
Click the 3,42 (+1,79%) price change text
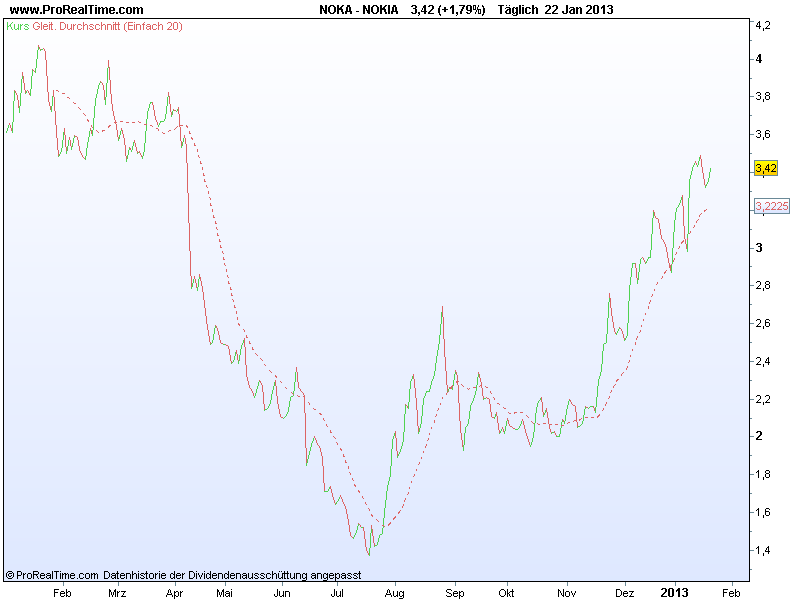pyautogui.click(x=448, y=9)
